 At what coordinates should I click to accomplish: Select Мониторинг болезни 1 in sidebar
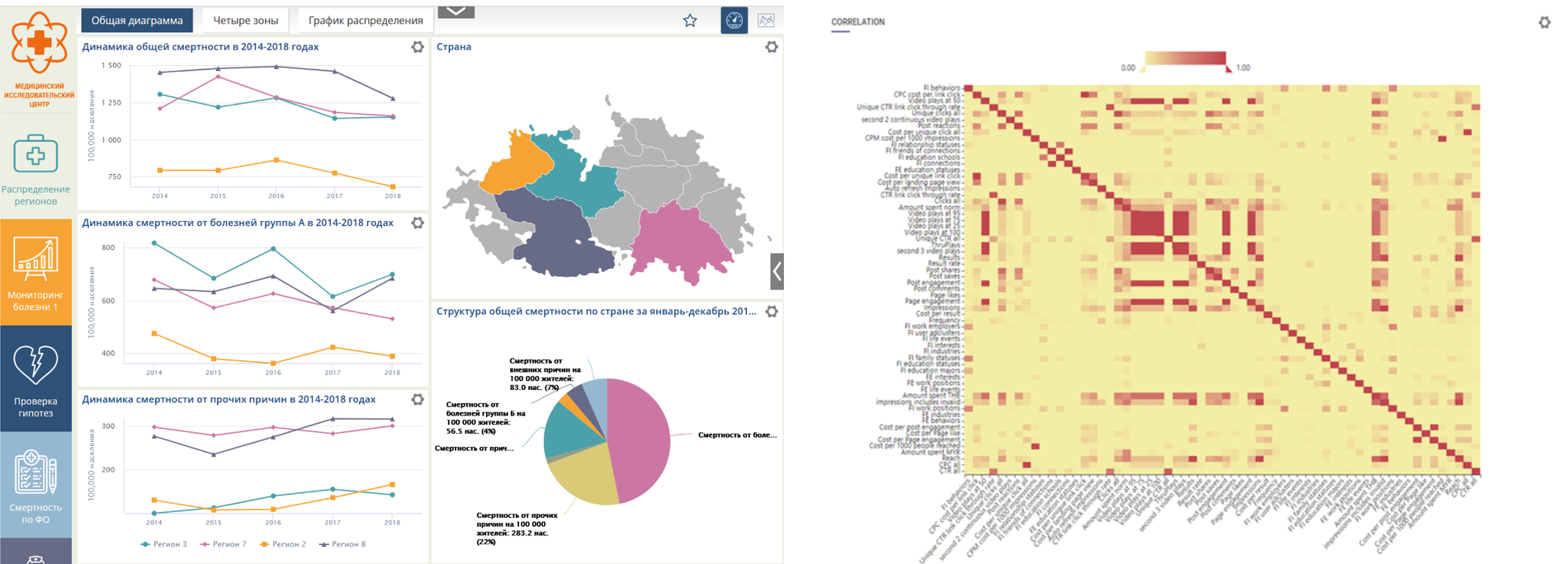click(x=35, y=272)
